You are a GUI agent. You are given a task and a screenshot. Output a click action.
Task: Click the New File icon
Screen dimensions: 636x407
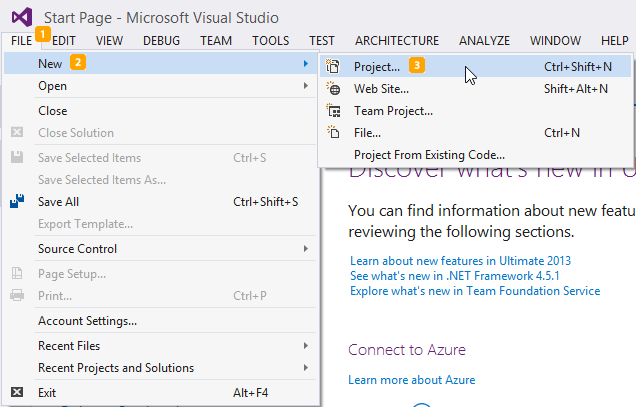pyautogui.click(x=335, y=133)
